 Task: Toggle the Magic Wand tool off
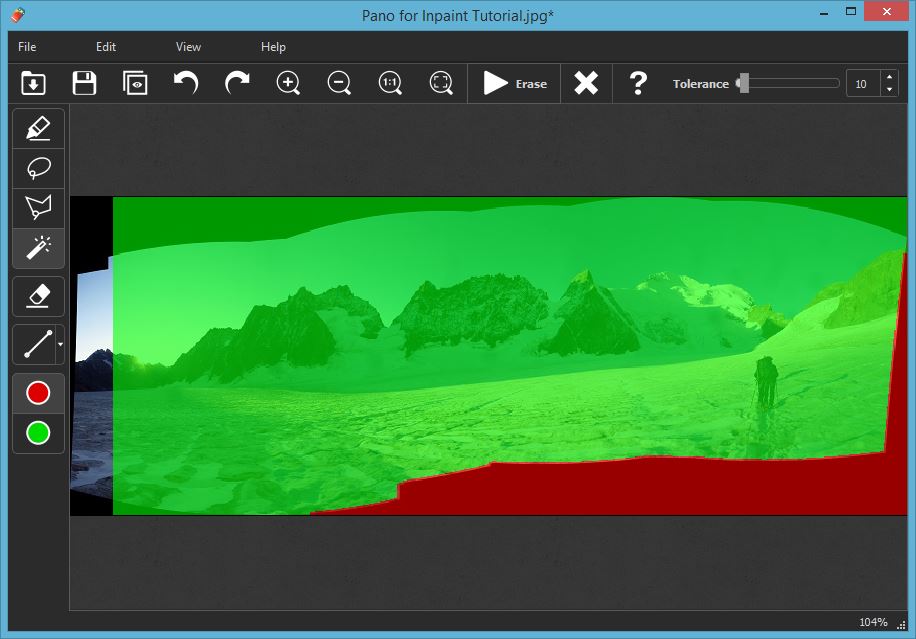37,248
